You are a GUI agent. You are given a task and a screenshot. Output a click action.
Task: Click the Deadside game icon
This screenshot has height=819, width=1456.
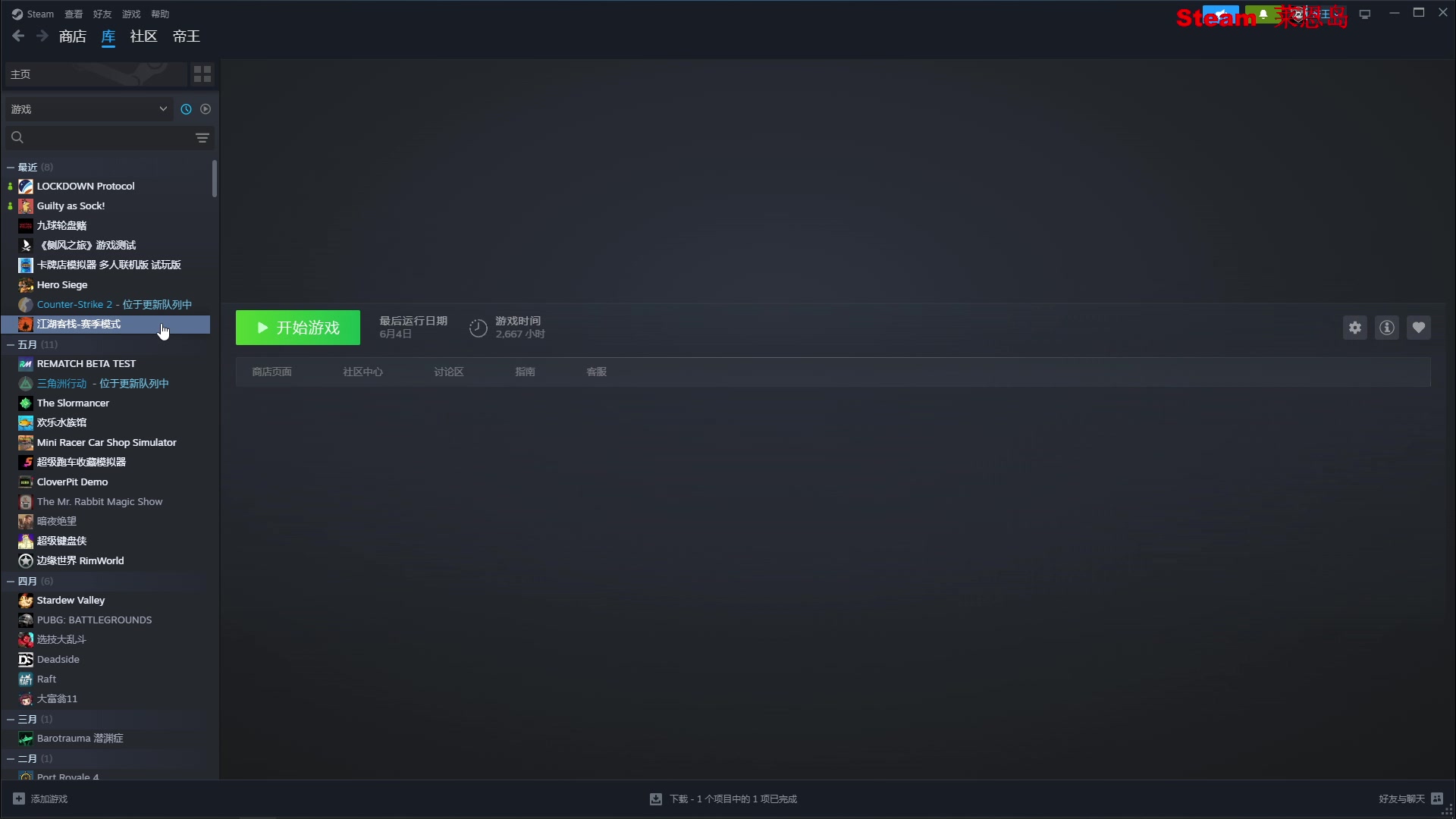(26, 659)
